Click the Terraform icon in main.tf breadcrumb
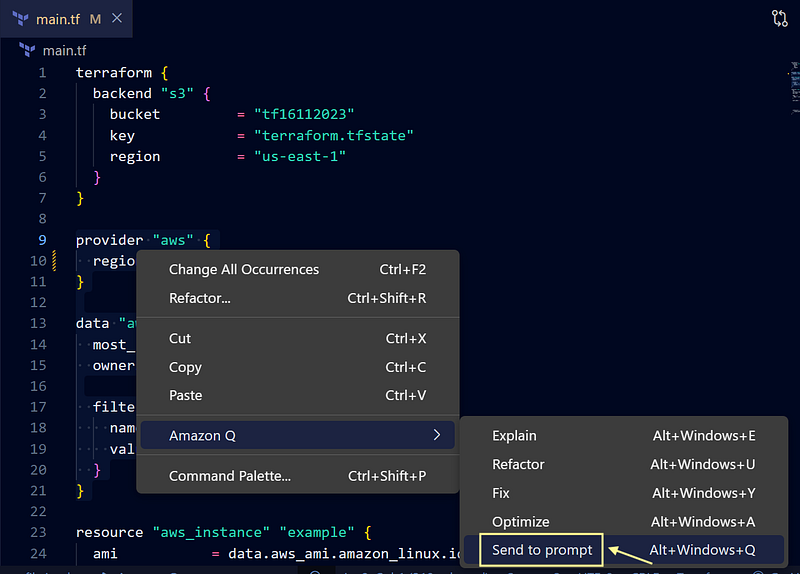The image size is (800, 574). [x=27, y=50]
